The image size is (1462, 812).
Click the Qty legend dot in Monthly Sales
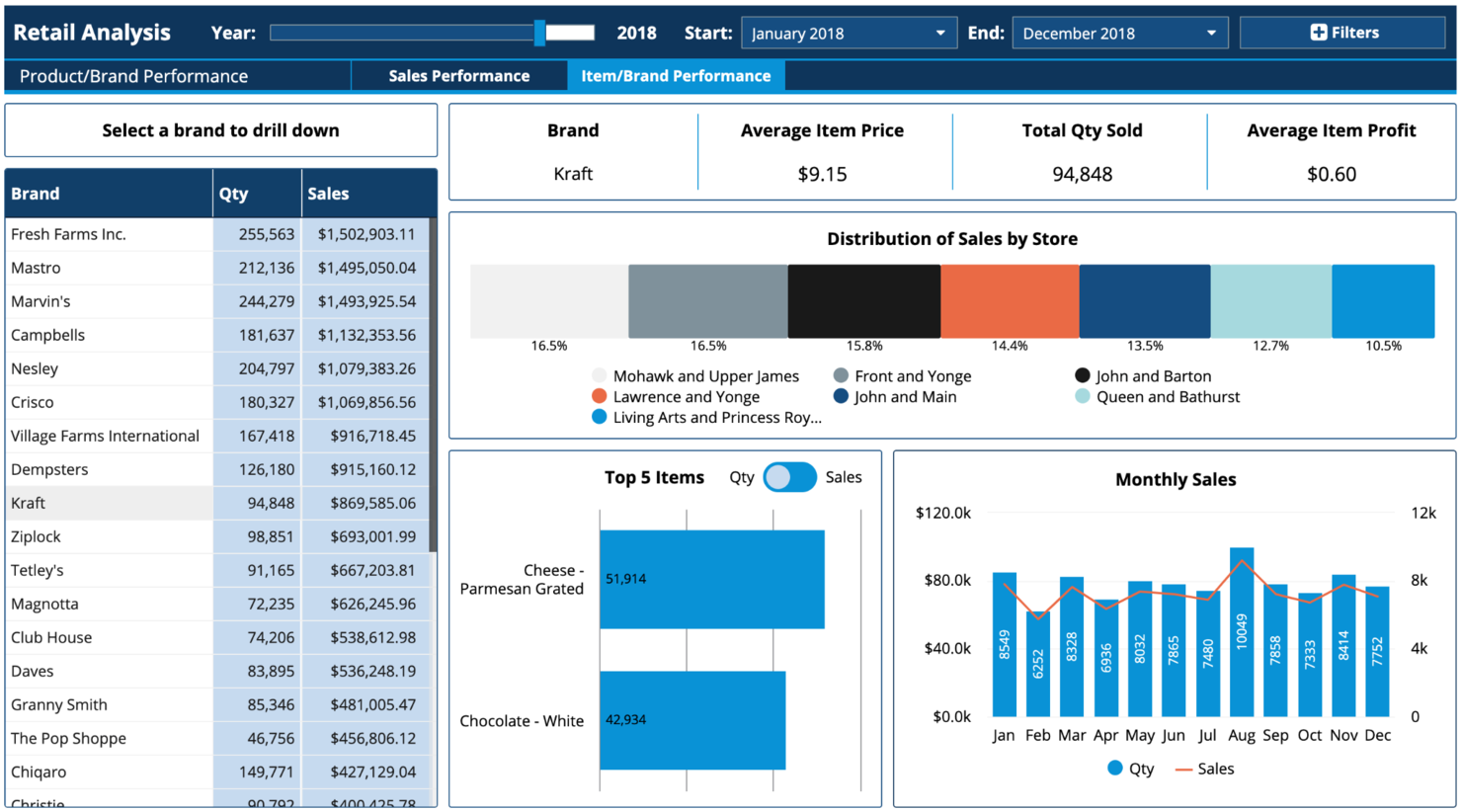(1115, 768)
